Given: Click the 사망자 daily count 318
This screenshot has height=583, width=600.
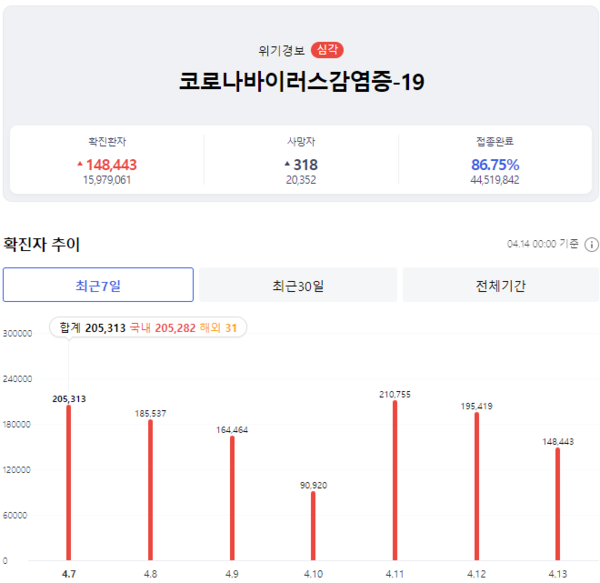Looking at the screenshot, I should [x=305, y=165].
